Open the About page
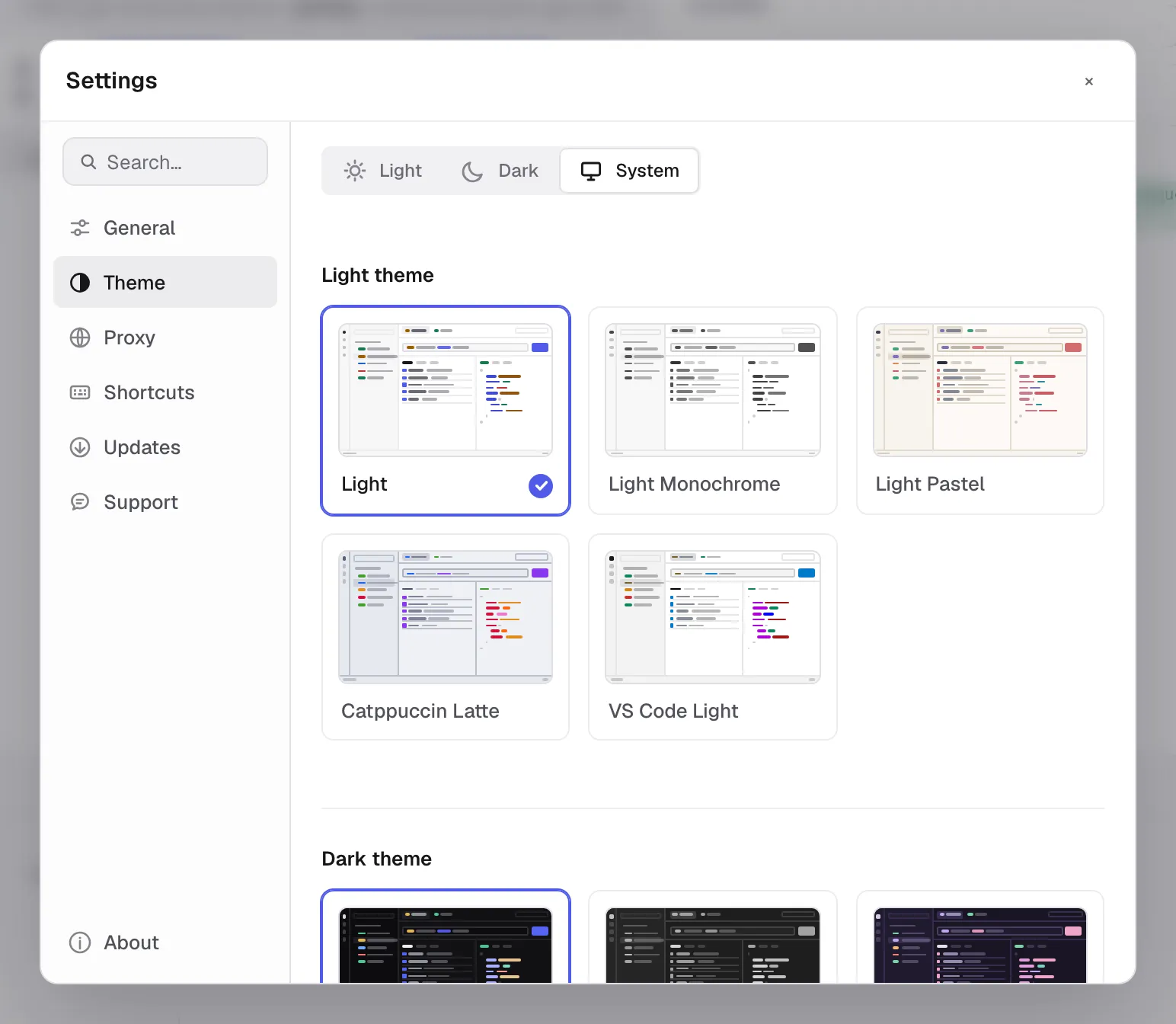Image resolution: width=1176 pixels, height=1024 pixels. pos(165,942)
